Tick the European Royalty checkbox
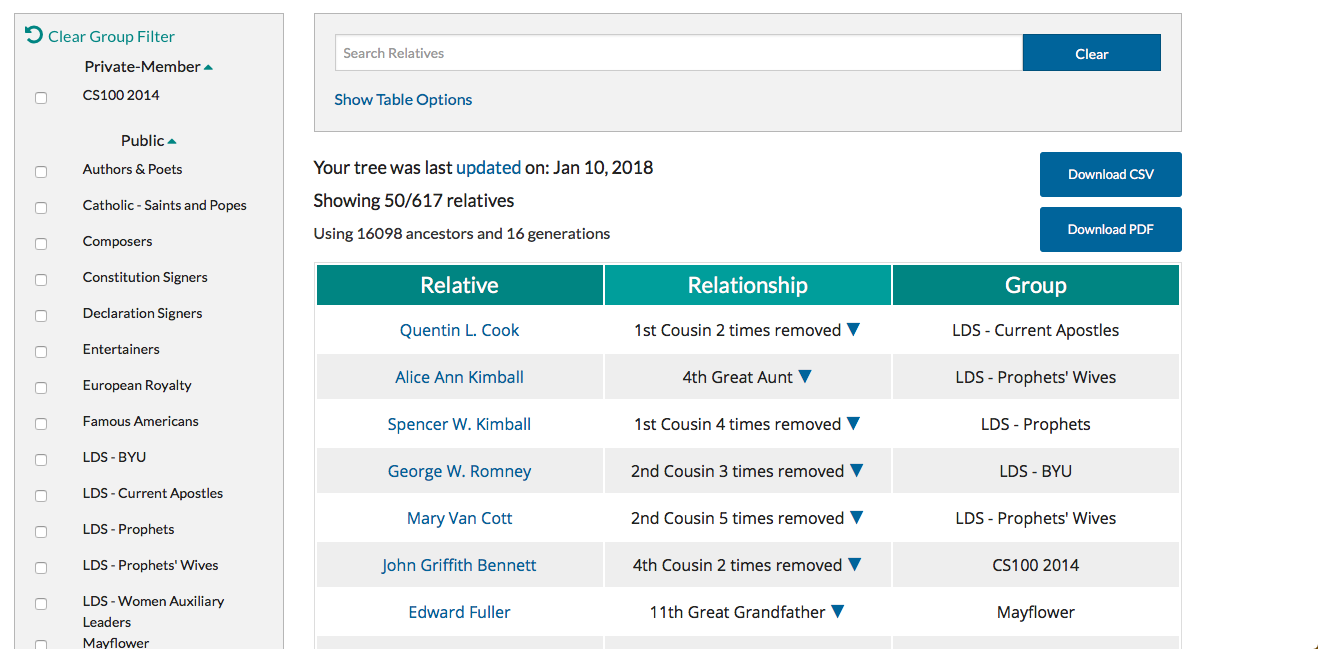The height and width of the screenshot is (649, 1318). [x=41, y=388]
